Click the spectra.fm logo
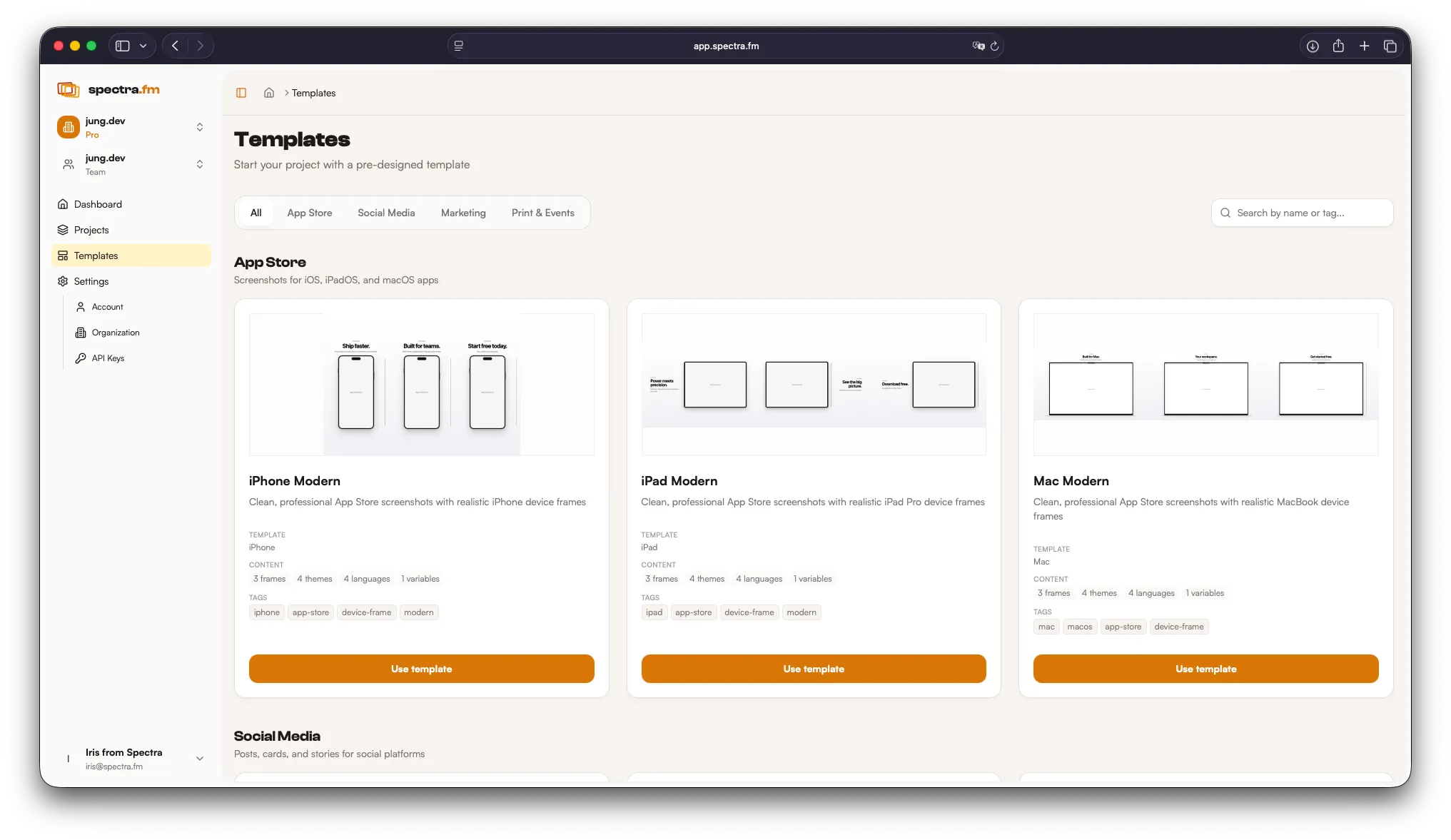1451x840 pixels. pos(108,89)
